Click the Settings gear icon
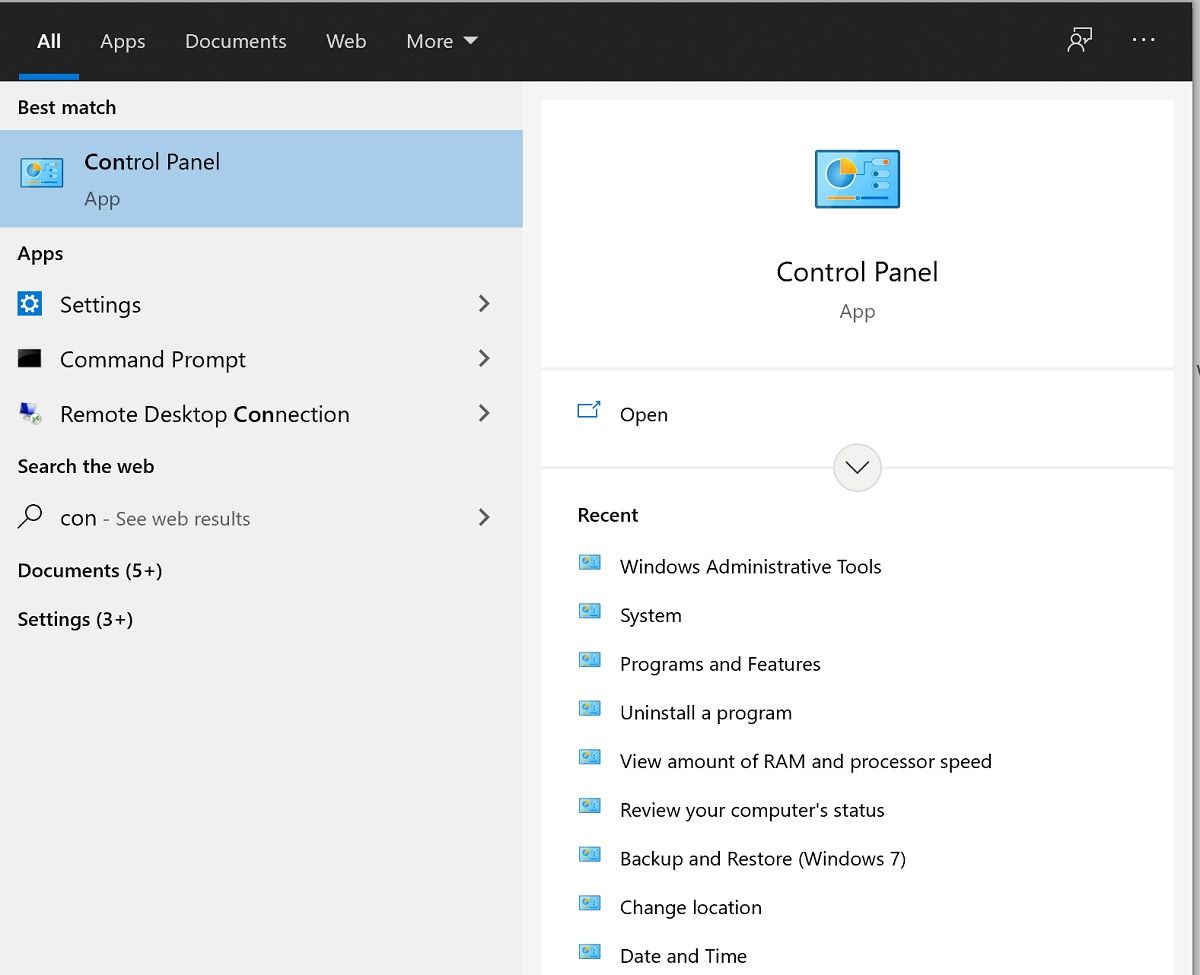 click(30, 304)
